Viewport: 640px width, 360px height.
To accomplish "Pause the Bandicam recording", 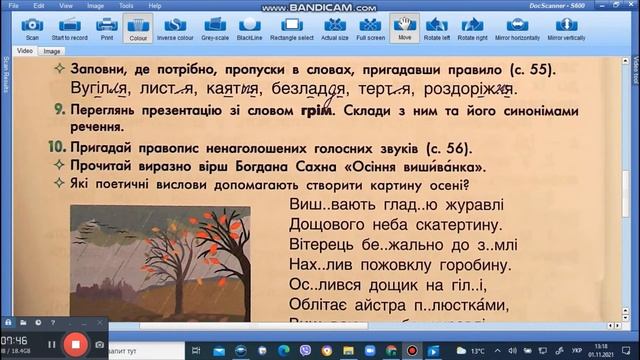I will [x=51, y=345].
